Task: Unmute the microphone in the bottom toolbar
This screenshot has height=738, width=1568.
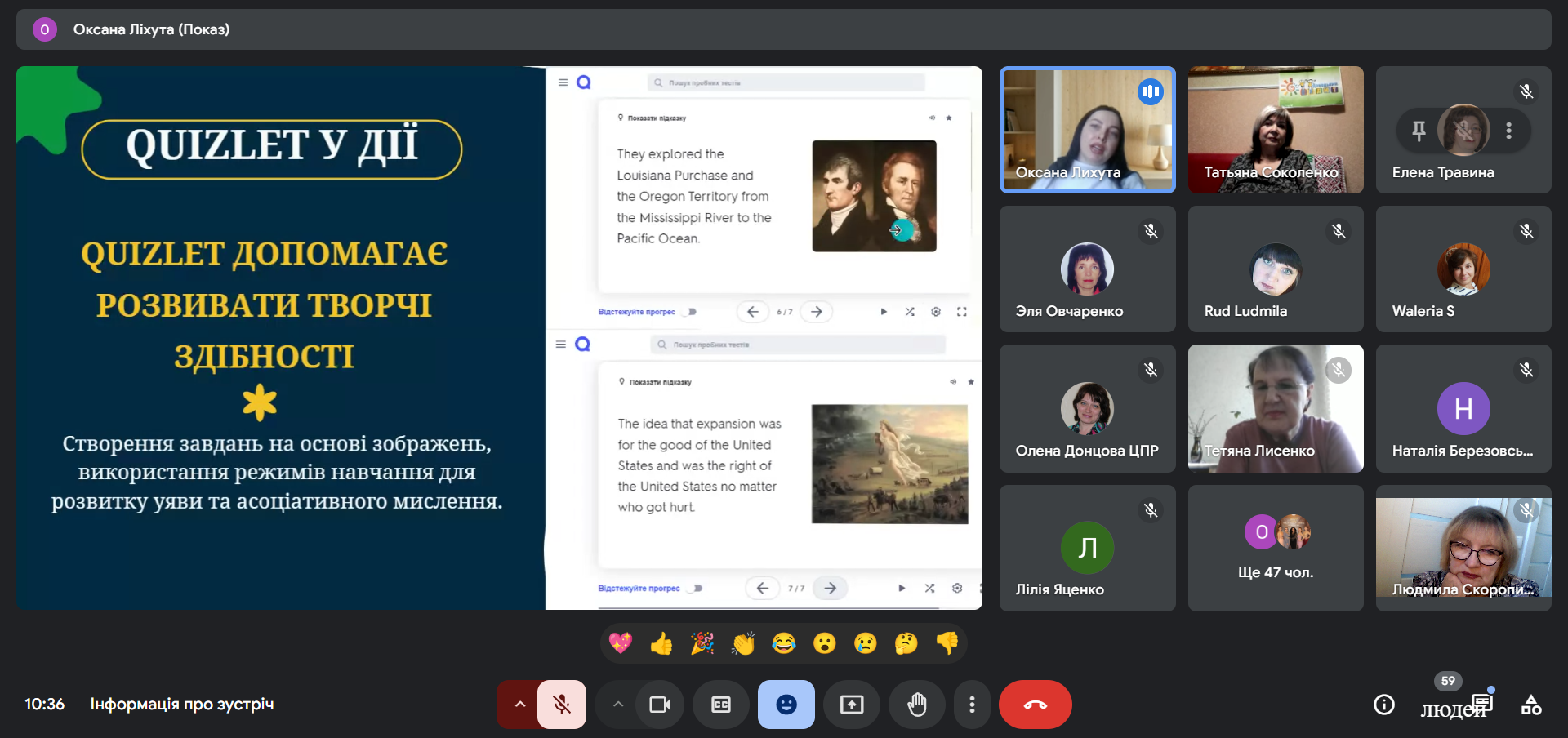Action: (x=562, y=705)
